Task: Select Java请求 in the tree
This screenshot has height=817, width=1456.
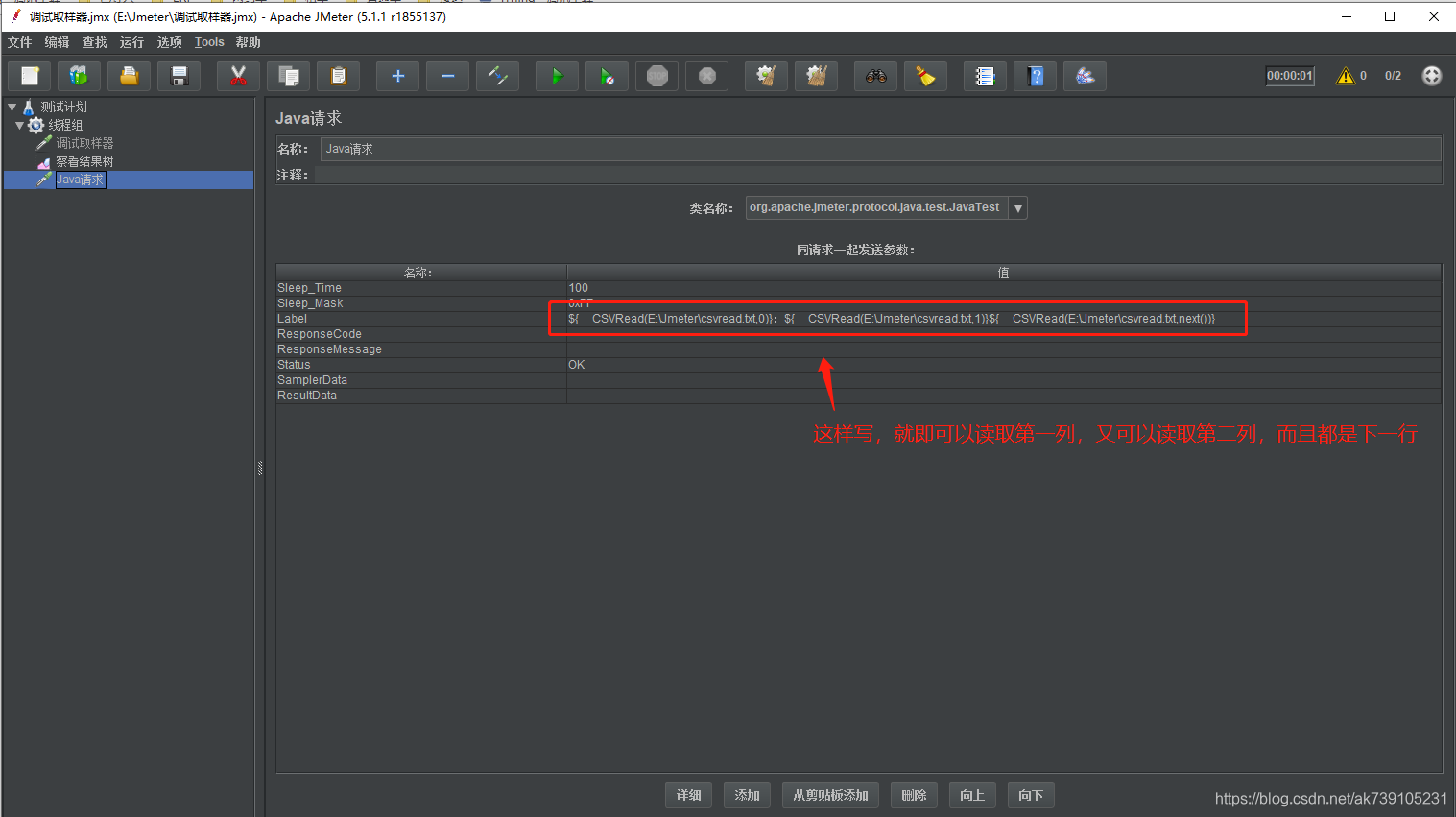Action: pos(81,180)
